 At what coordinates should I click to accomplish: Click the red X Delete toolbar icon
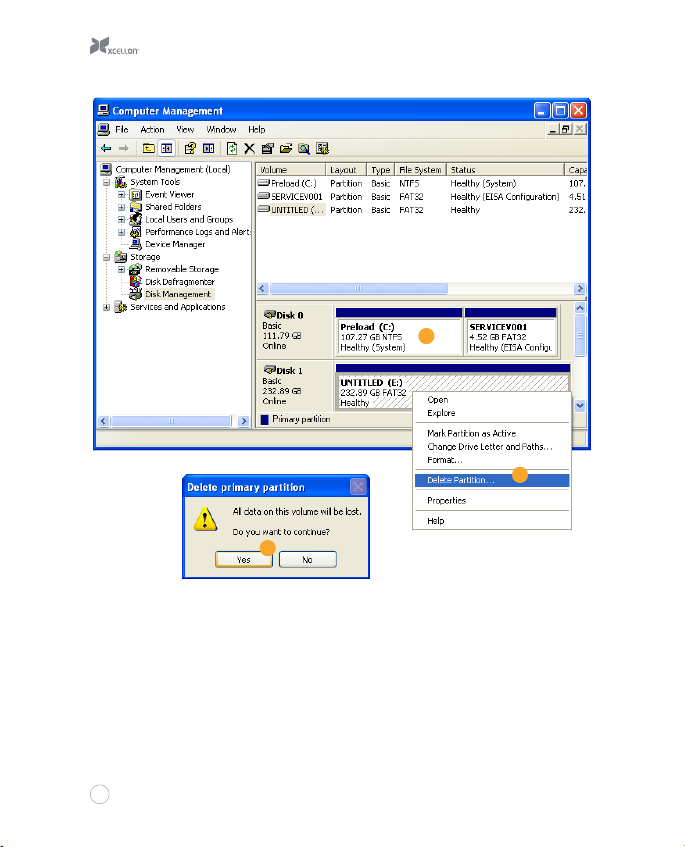click(250, 148)
